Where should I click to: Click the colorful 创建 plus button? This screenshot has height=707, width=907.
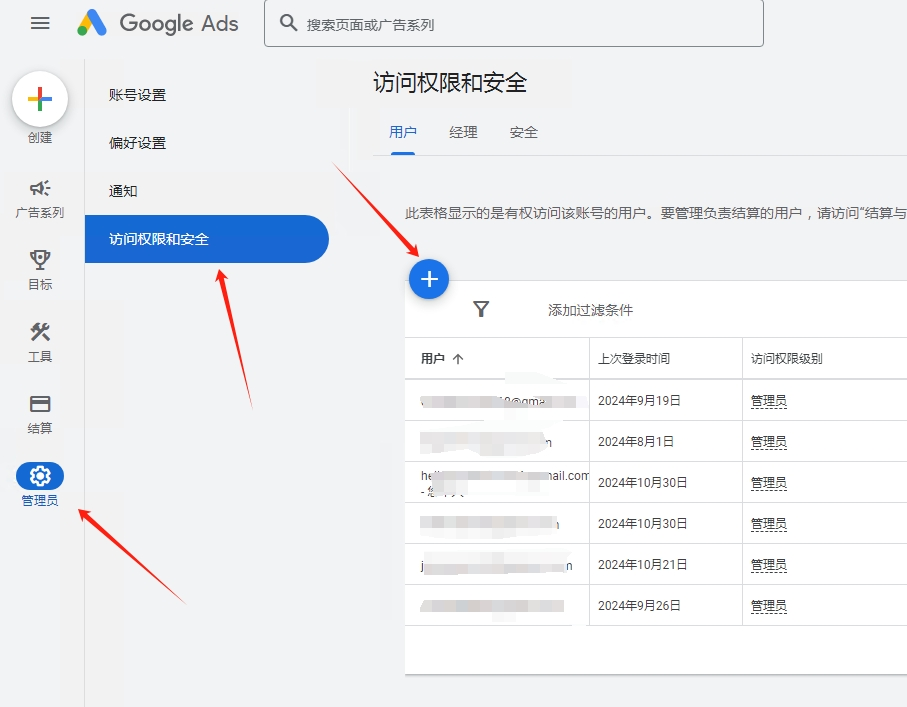[x=40, y=99]
